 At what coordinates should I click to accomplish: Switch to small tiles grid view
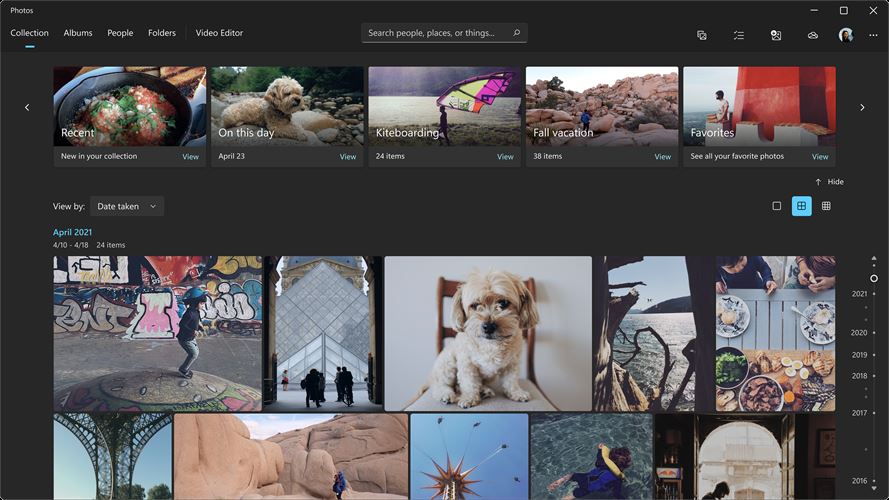point(826,206)
